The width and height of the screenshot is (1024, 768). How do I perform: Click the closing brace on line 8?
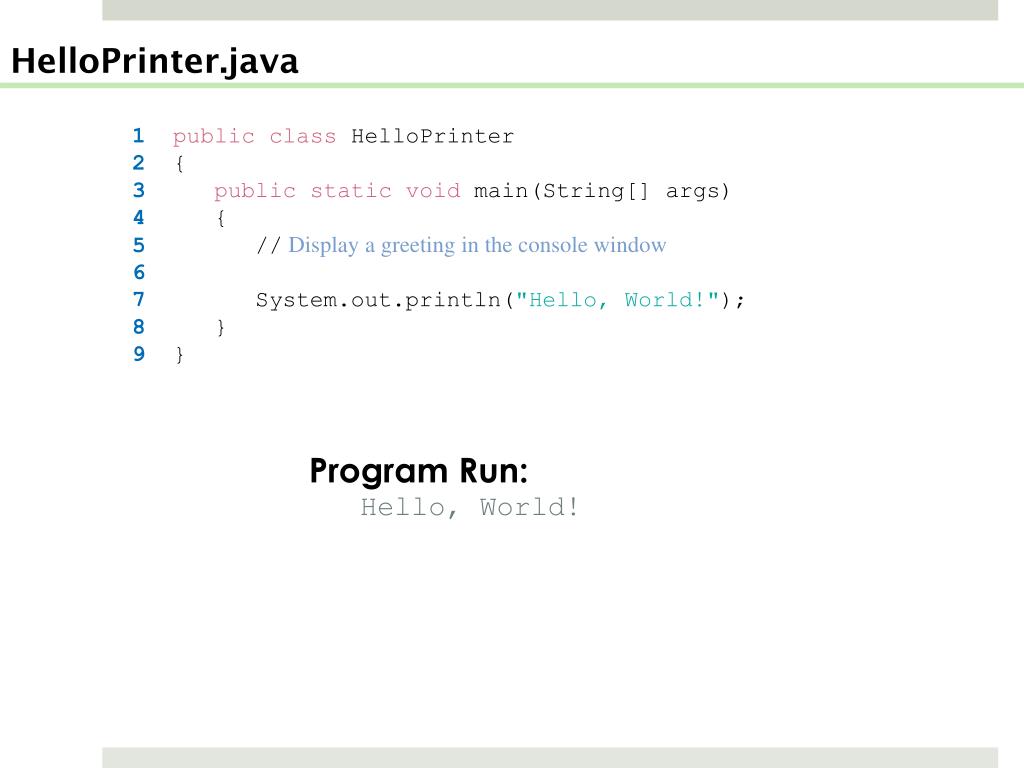(x=221, y=327)
